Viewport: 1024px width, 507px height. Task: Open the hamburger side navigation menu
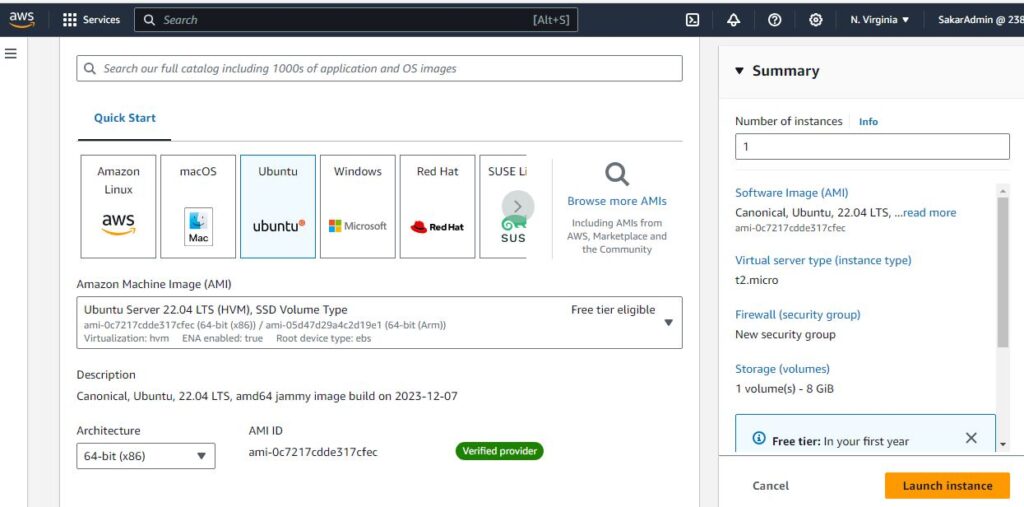[x=10, y=54]
